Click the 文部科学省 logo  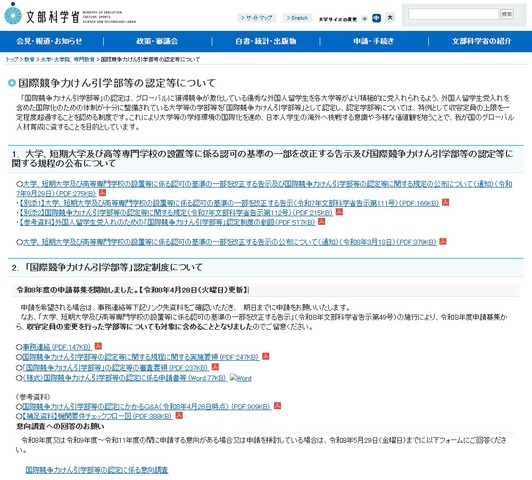pyautogui.click(x=70, y=14)
